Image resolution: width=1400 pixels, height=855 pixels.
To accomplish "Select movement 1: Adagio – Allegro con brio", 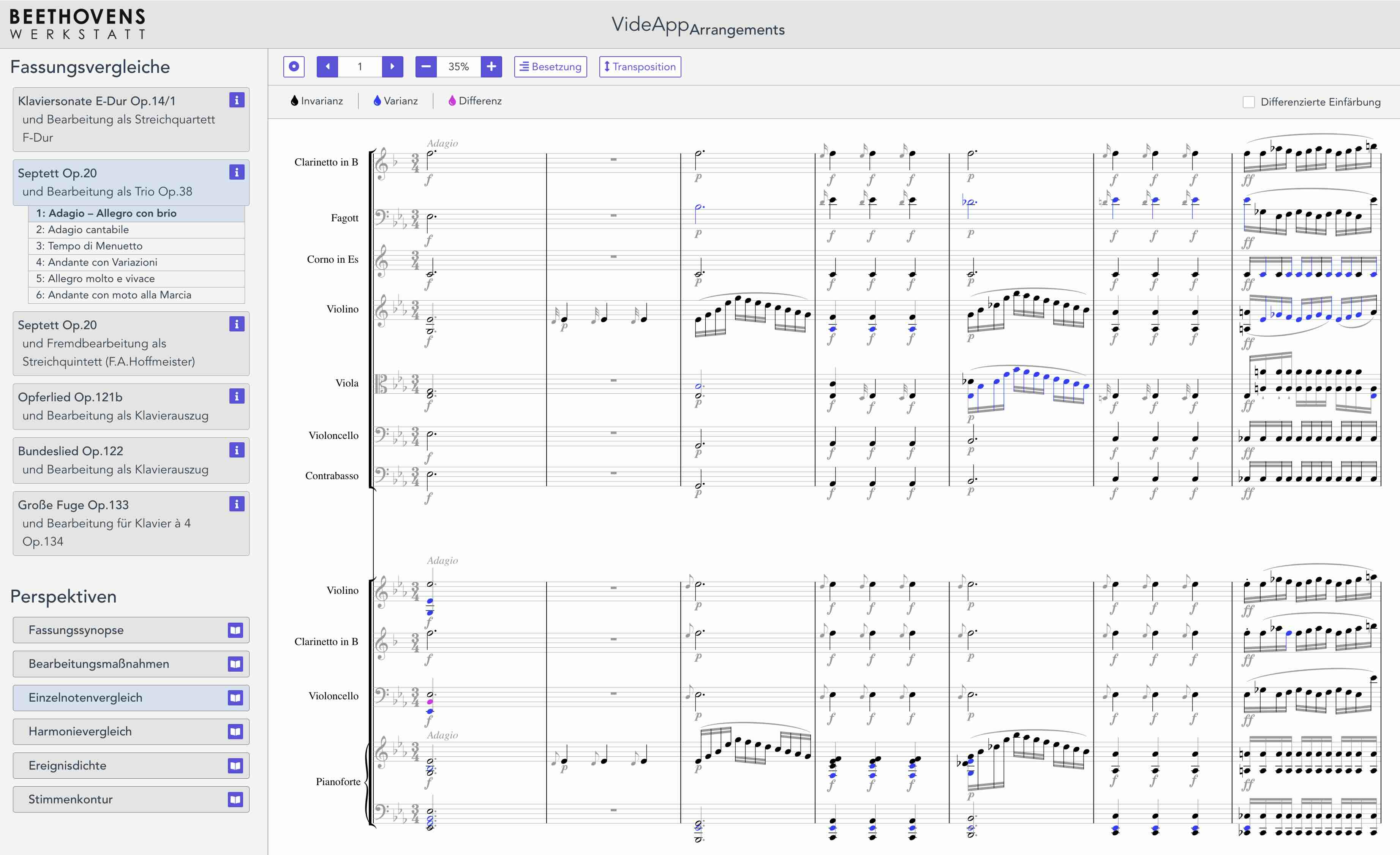I will [x=136, y=213].
